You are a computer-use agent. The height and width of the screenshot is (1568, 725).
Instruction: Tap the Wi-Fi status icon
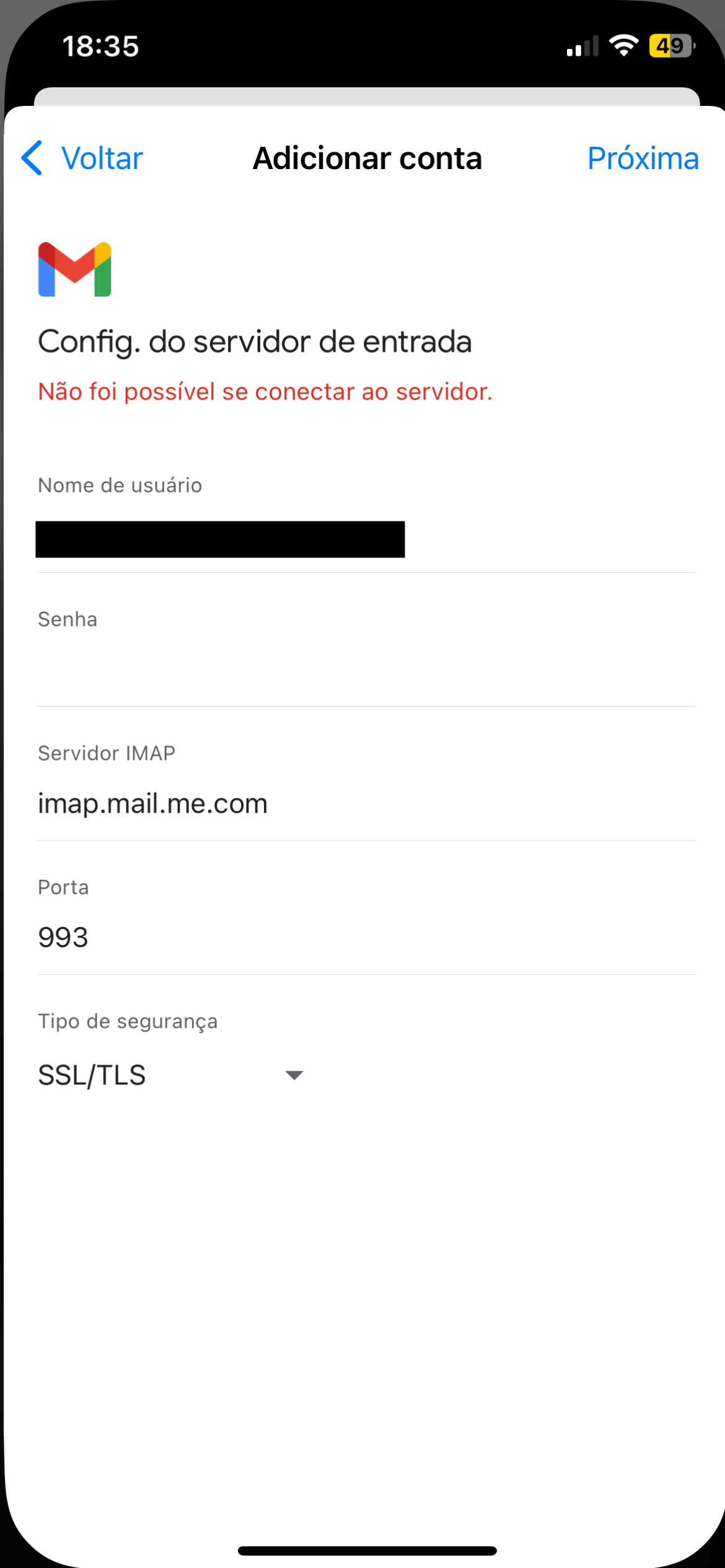point(623,45)
